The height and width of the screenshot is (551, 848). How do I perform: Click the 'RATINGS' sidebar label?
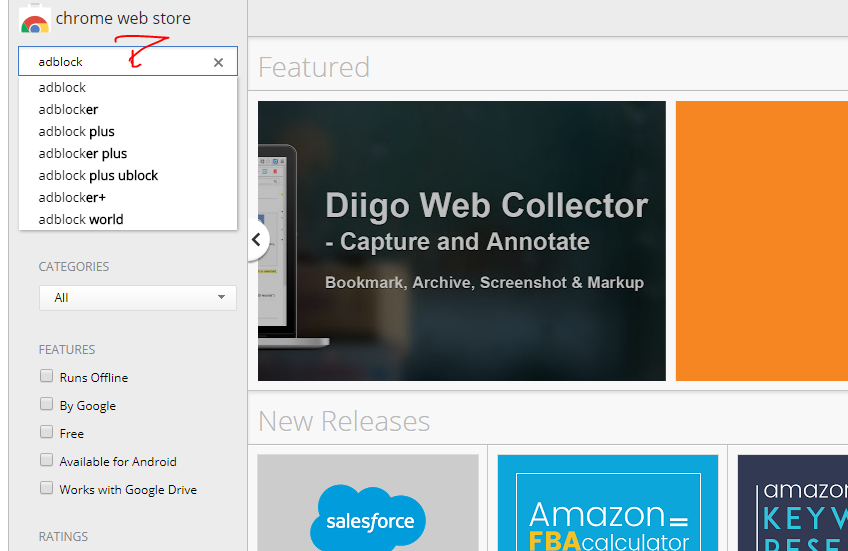point(63,536)
